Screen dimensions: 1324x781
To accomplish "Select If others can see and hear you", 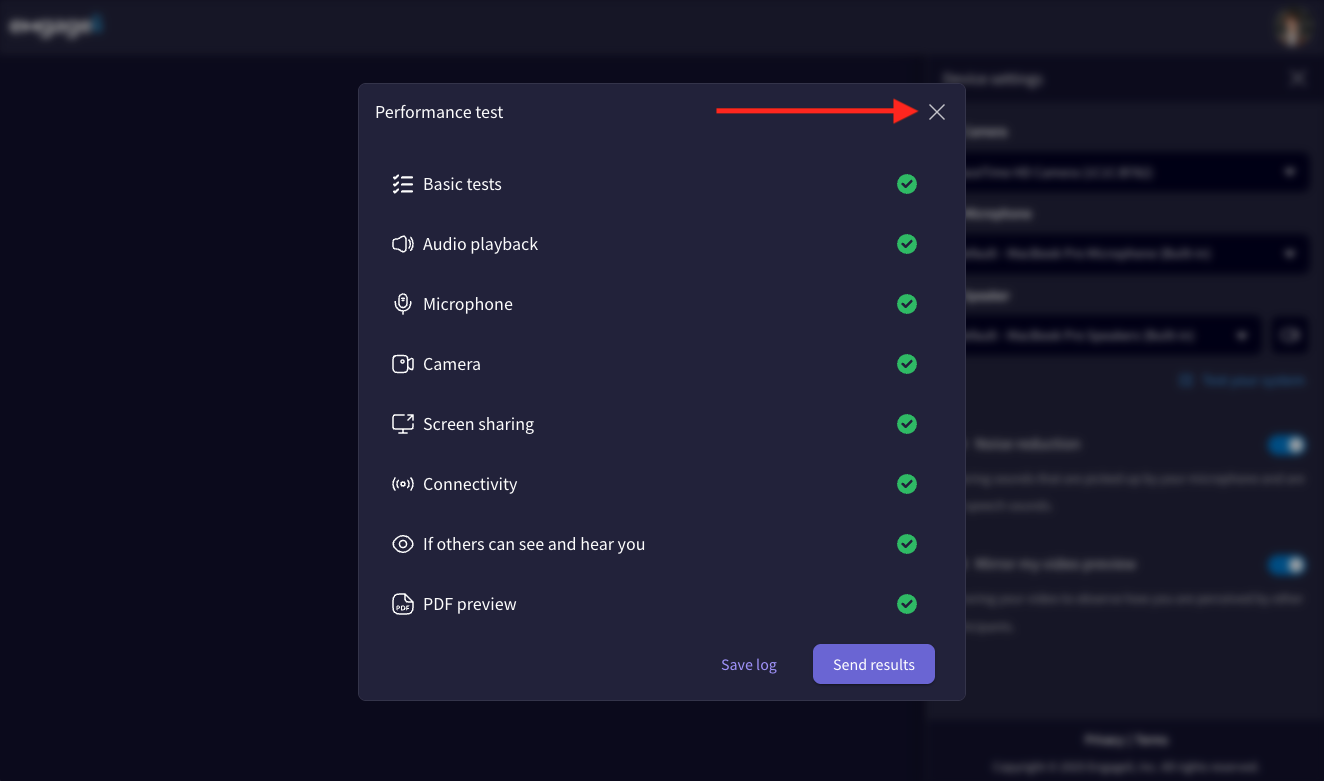I will pyautogui.click(x=534, y=544).
